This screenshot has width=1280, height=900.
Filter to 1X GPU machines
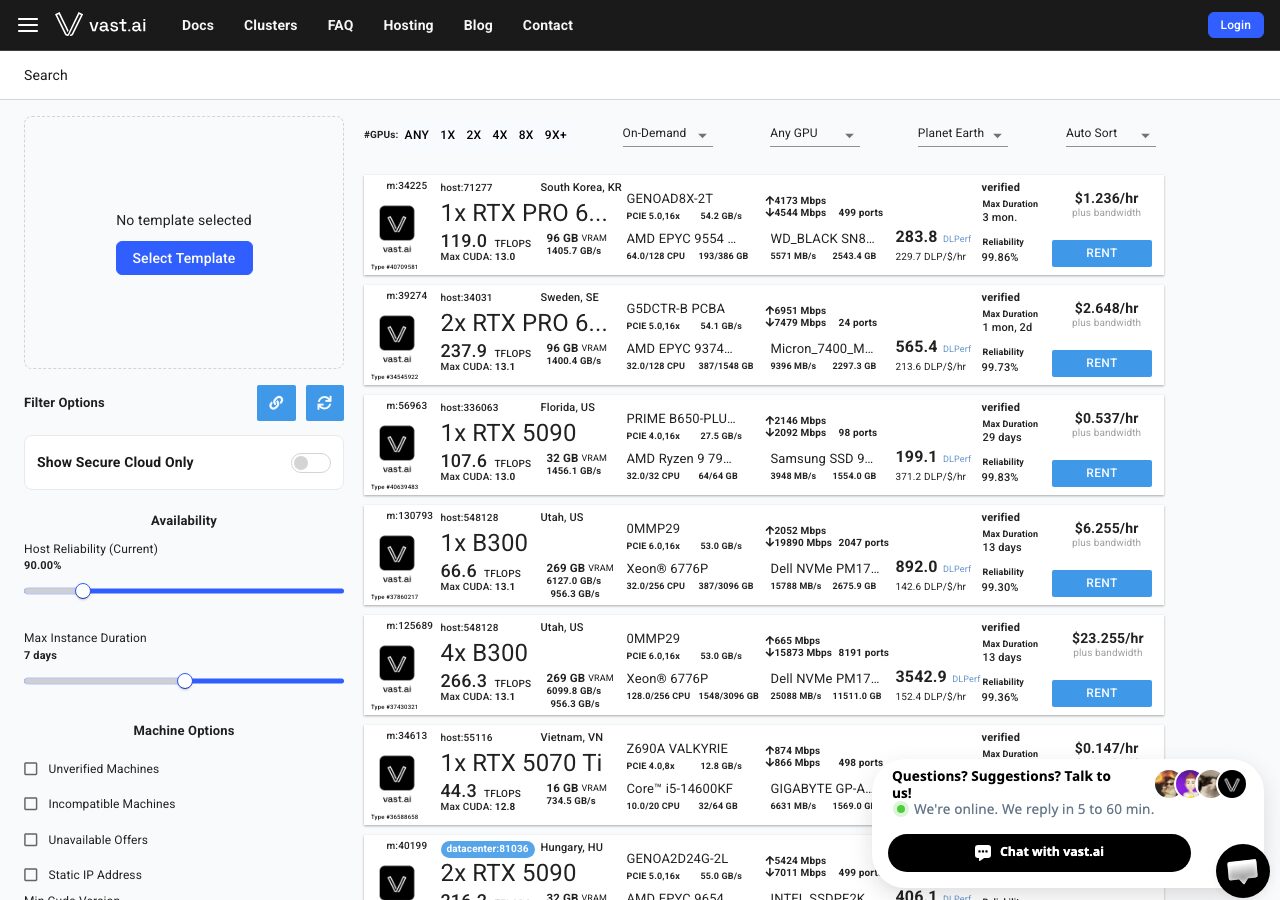coord(448,135)
